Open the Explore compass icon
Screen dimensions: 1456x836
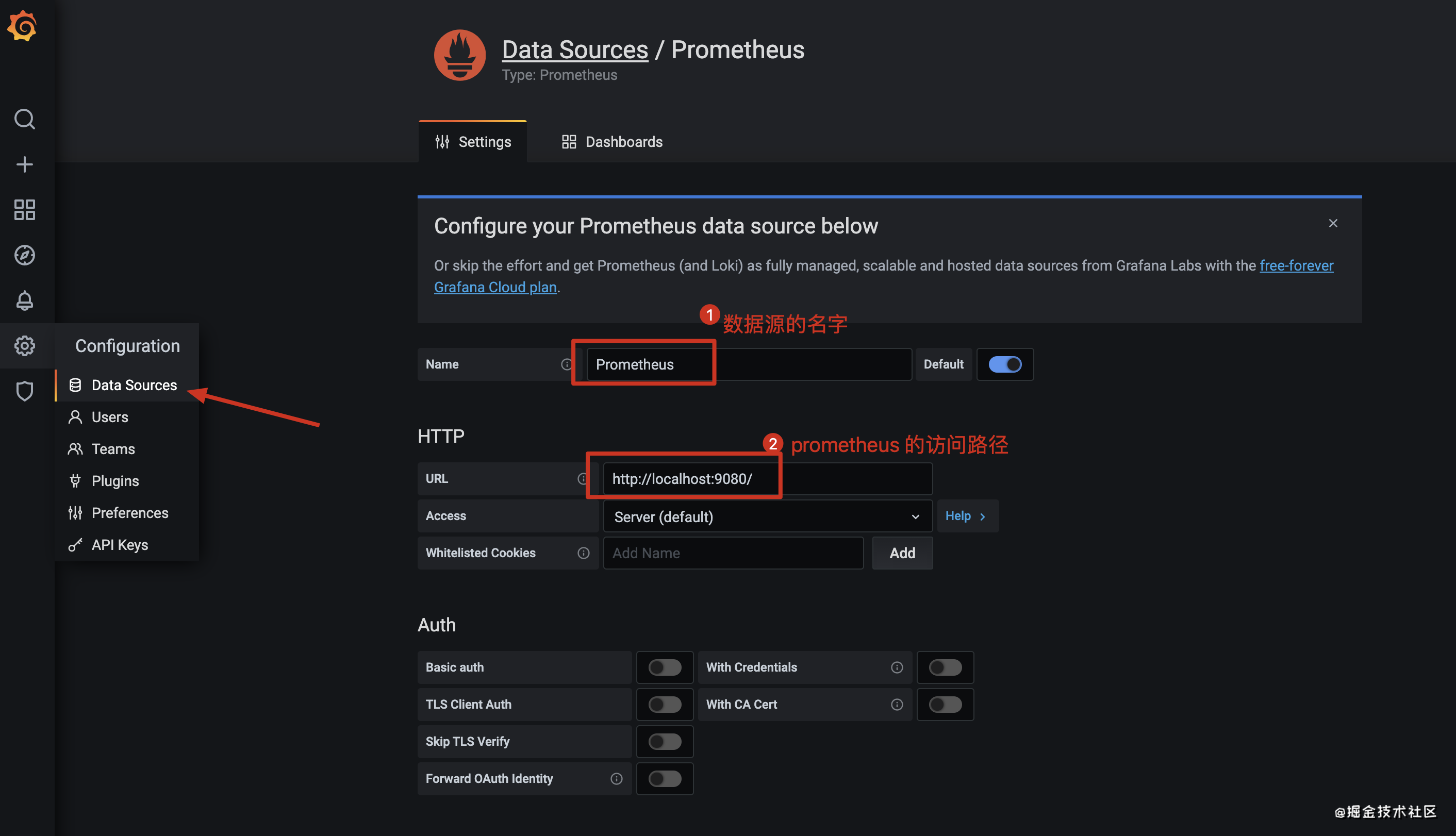(x=24, y=255)
